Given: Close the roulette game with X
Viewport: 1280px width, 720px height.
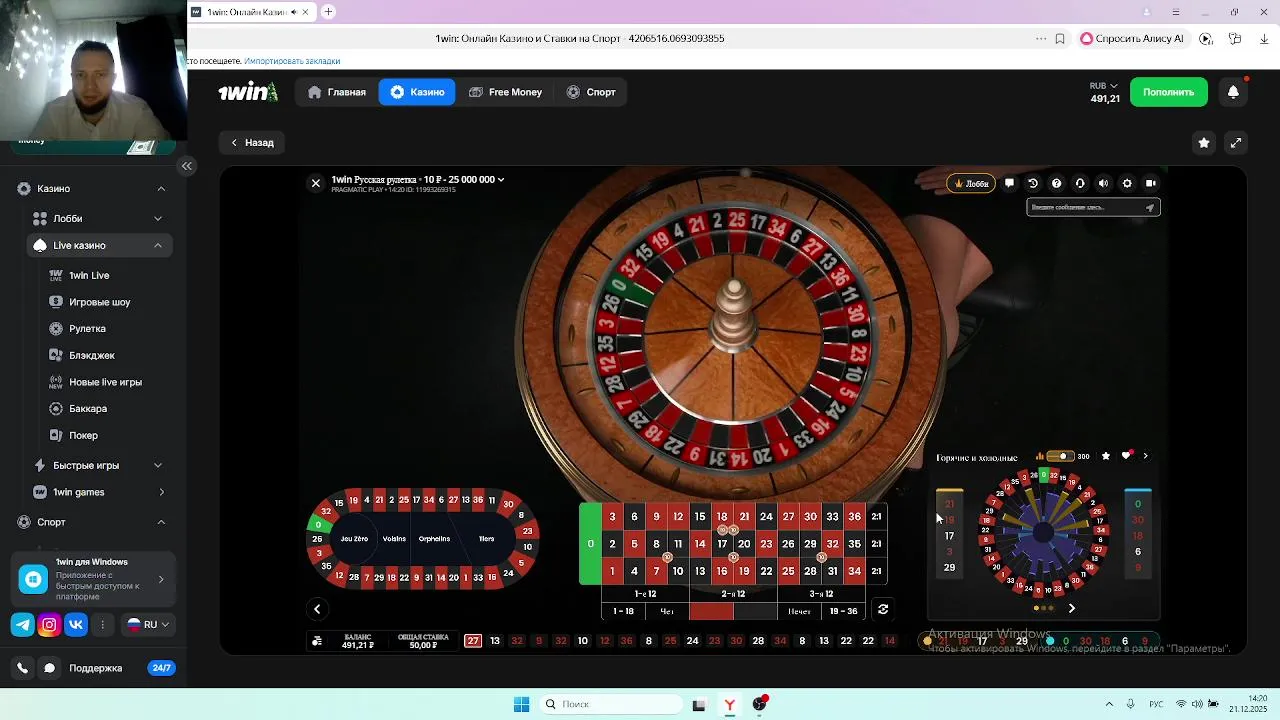Looking at the screenshot, I should tap(315, 183).
